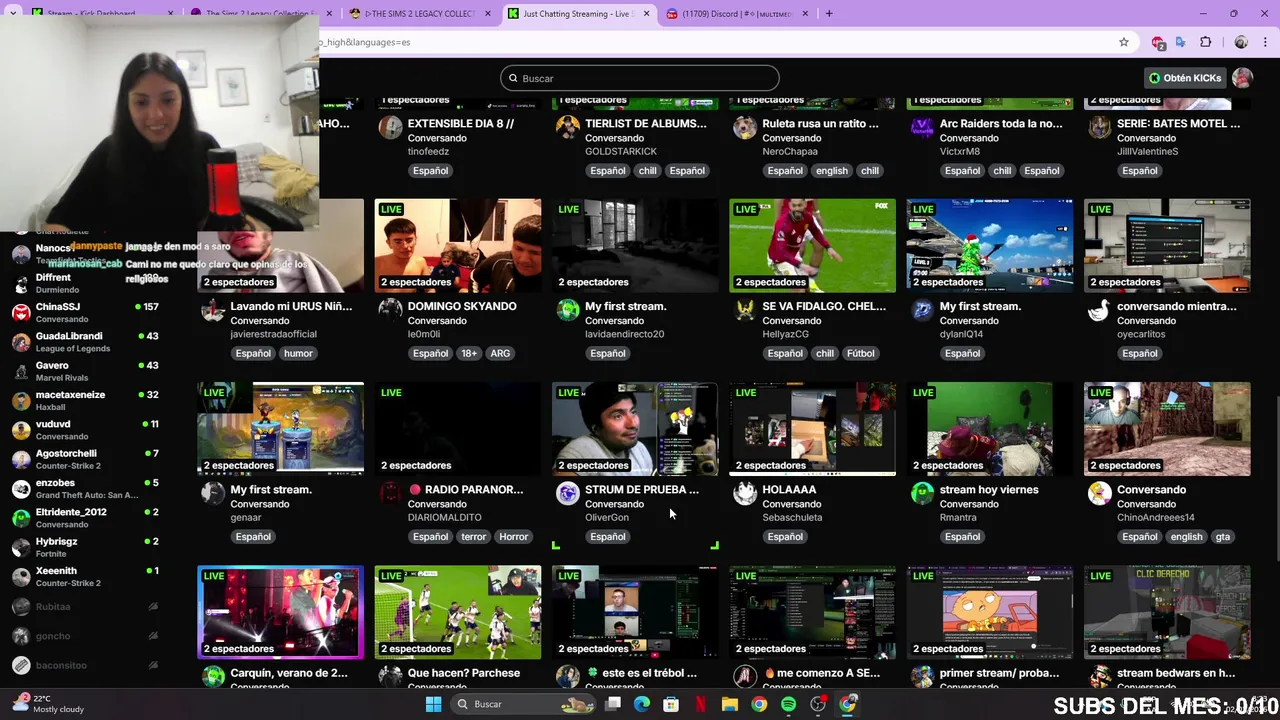
Task: Click the gta tag under ChinoAndrees14 stream
Action: (1222, 537)
